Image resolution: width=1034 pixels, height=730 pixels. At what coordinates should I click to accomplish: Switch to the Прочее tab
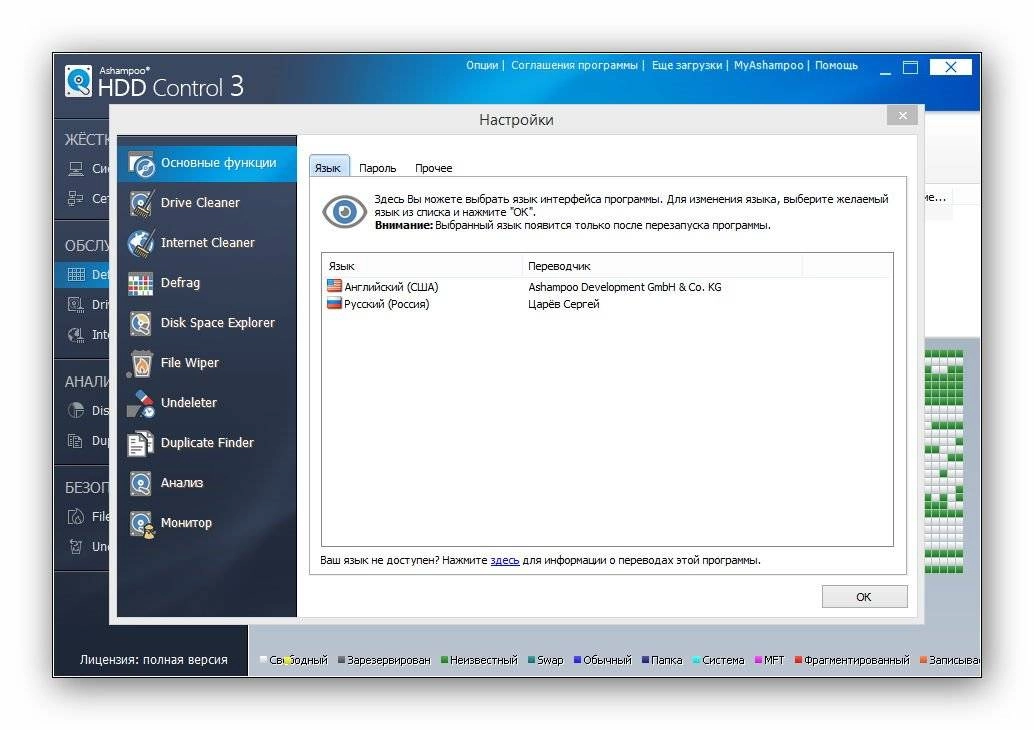(433, 168)
